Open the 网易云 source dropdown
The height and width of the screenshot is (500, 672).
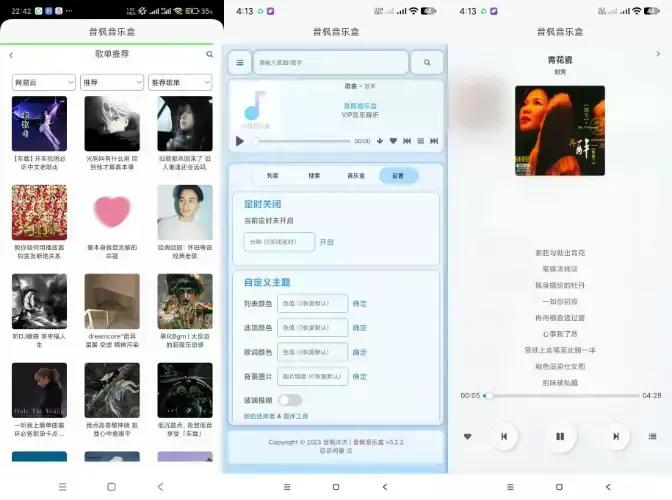pos(43,82)
